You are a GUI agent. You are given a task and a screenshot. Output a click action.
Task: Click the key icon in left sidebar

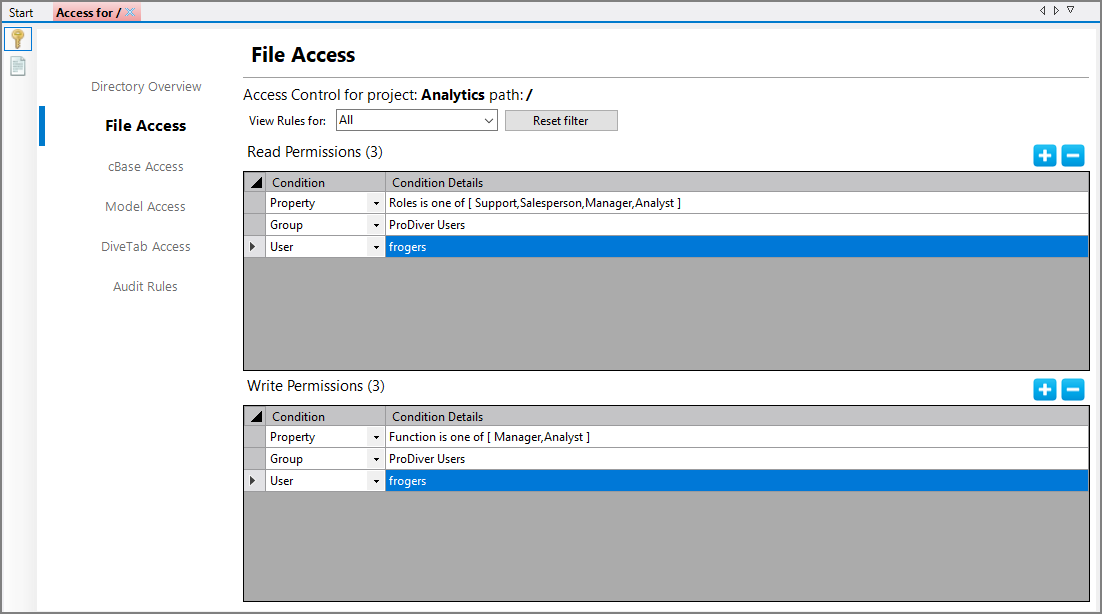point(18,39)
